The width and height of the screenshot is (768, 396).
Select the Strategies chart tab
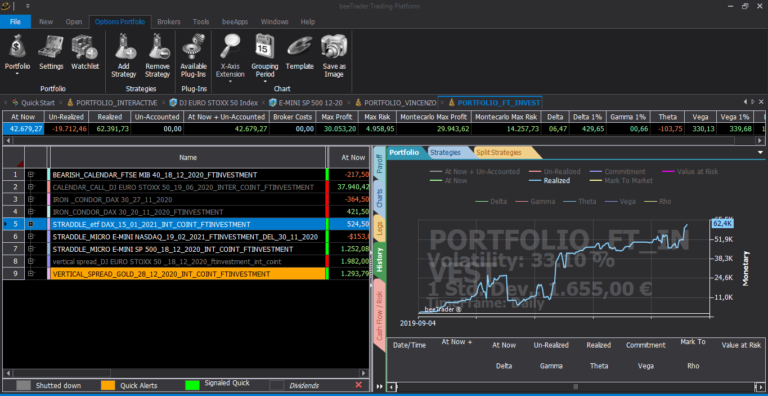445,152
